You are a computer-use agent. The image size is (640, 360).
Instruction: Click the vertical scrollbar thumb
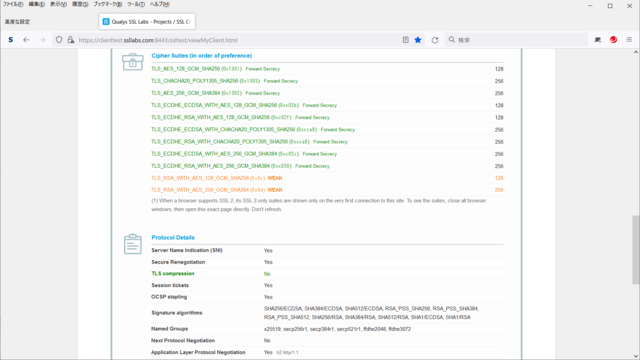click(x=636, y=250)
